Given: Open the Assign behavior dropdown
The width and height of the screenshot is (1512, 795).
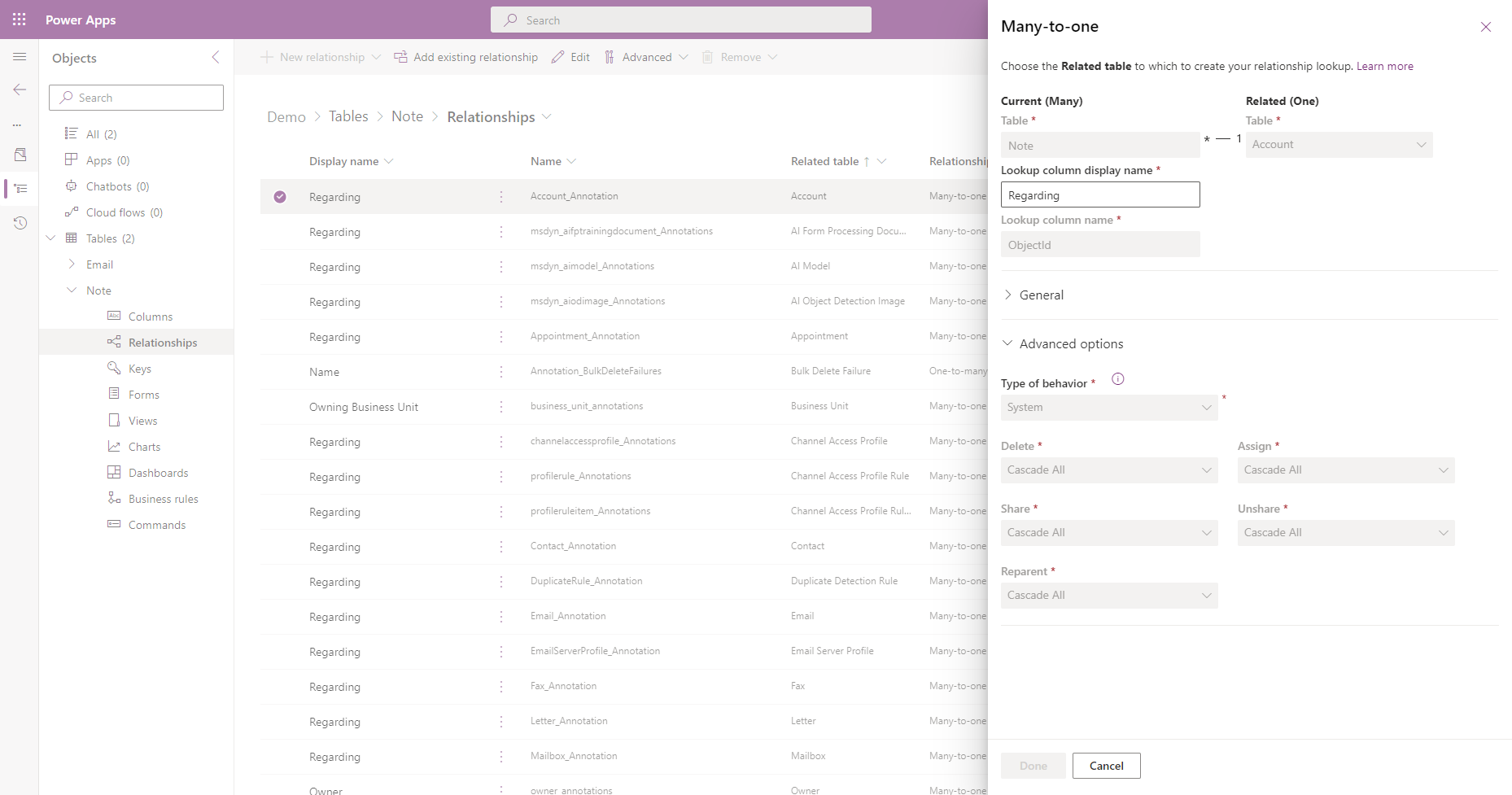Looking at the screenshot, I should [x=1346, y=470].
